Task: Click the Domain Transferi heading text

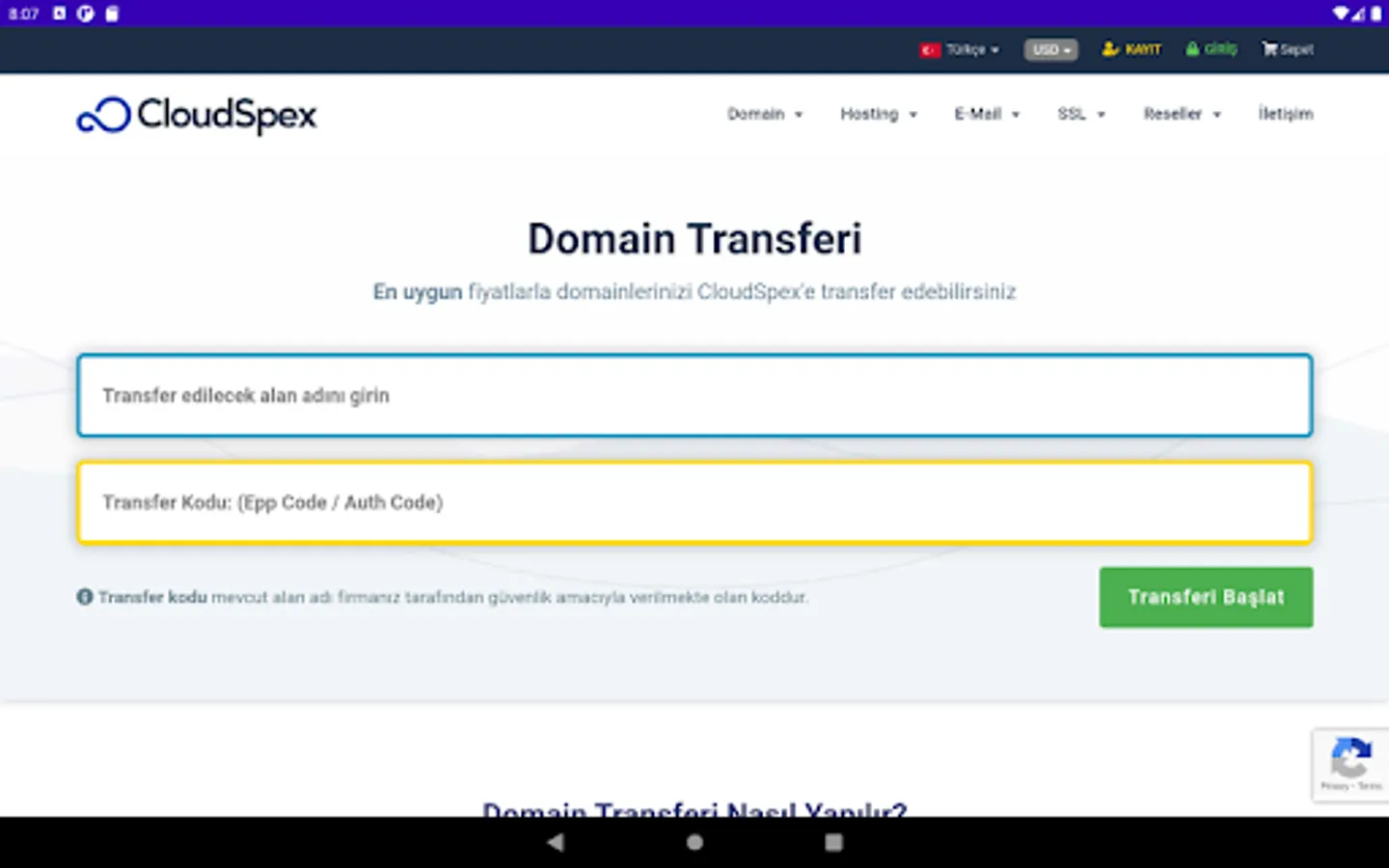Action: tap(694, 239)
